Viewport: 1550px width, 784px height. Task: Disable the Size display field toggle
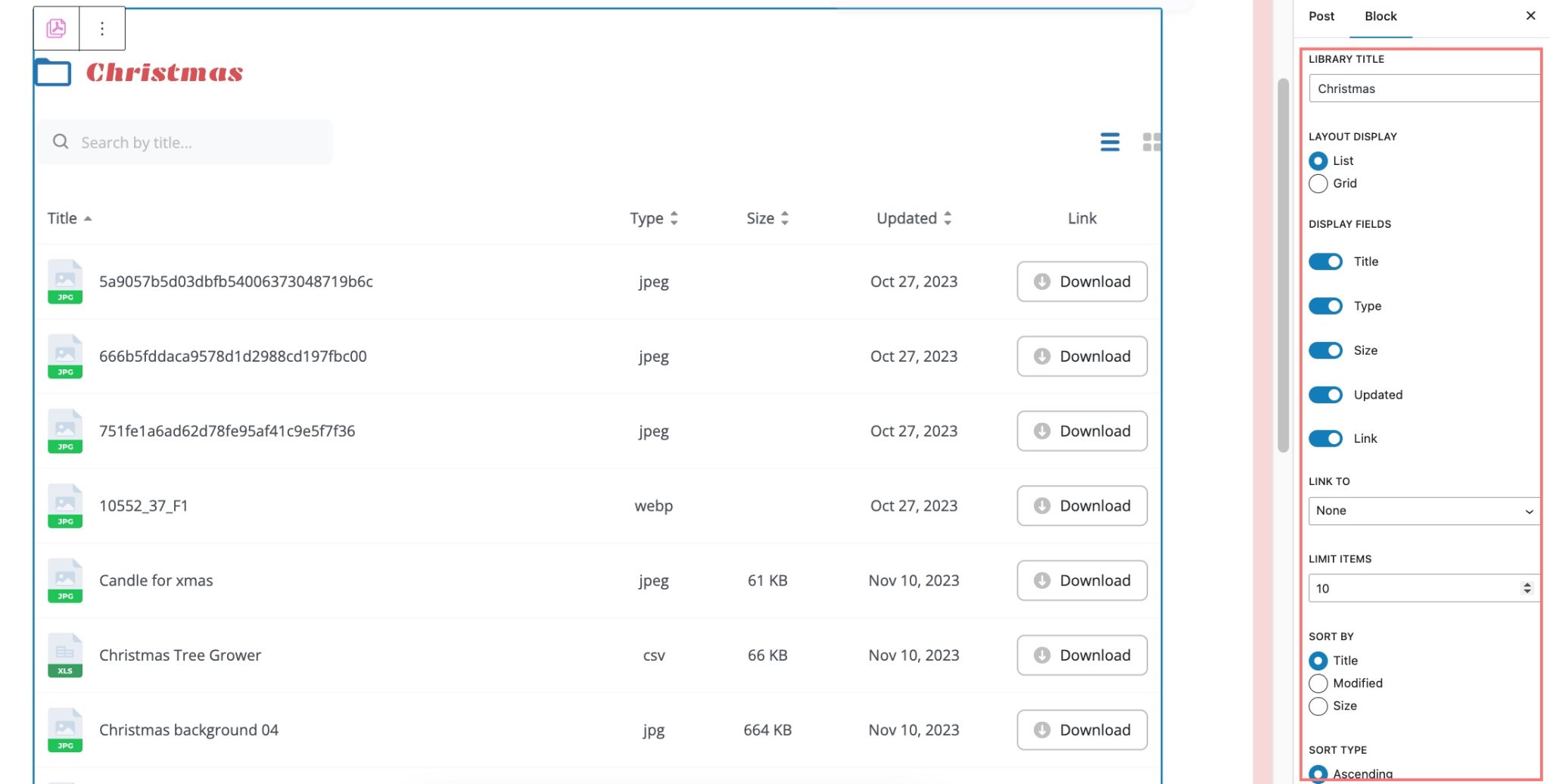pos(1325,350)
